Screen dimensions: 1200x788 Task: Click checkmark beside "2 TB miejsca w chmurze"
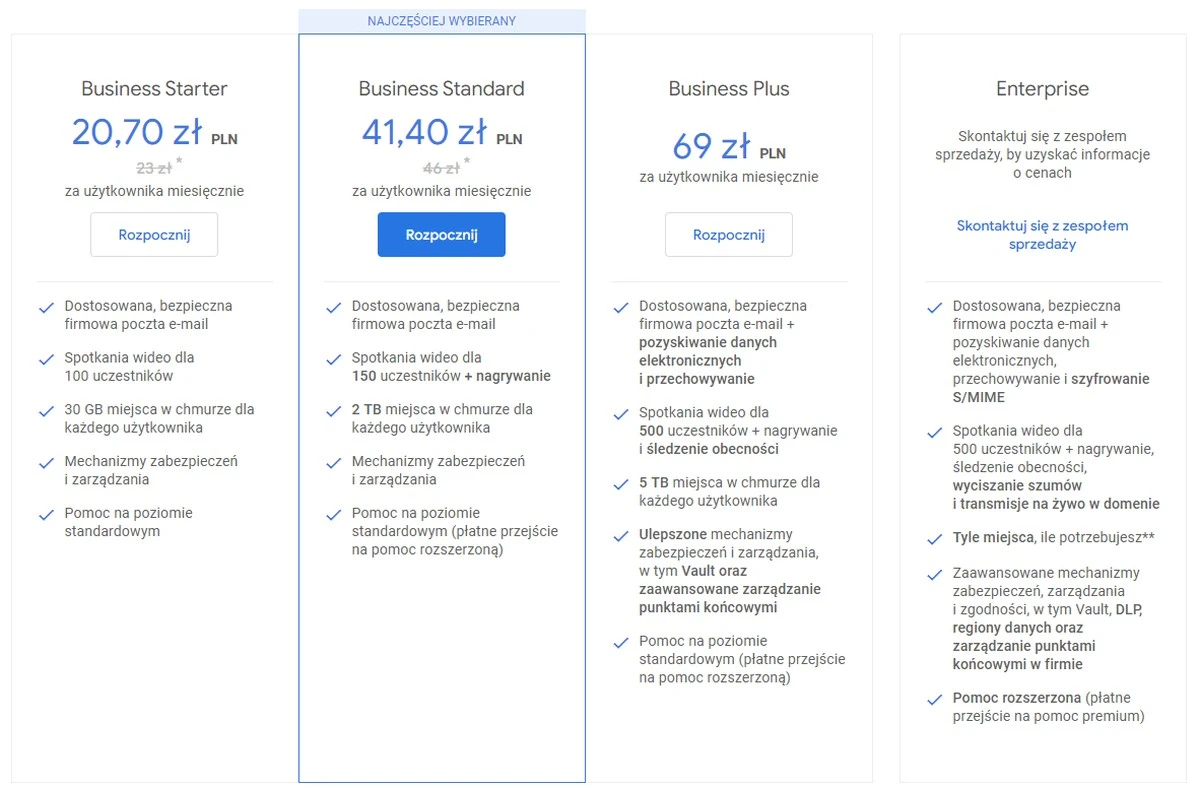[334, 410]
